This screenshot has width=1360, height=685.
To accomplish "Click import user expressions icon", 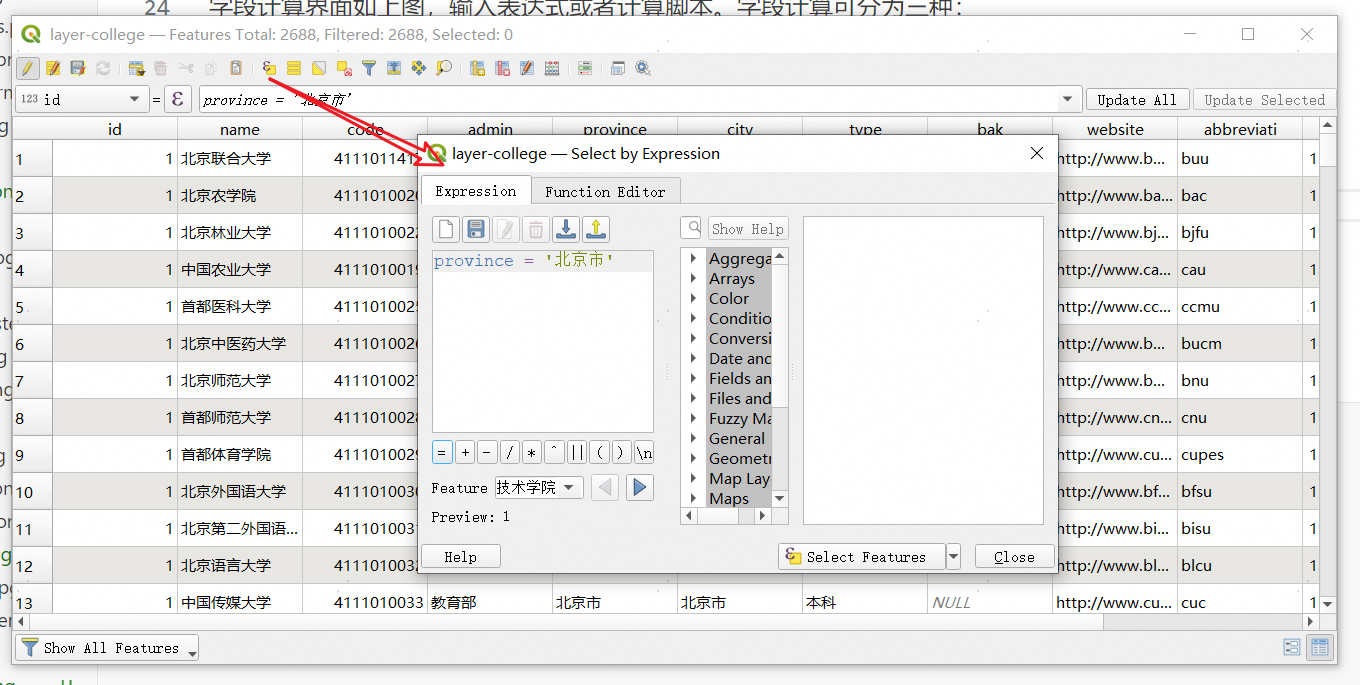I will [x=566, y=229].
